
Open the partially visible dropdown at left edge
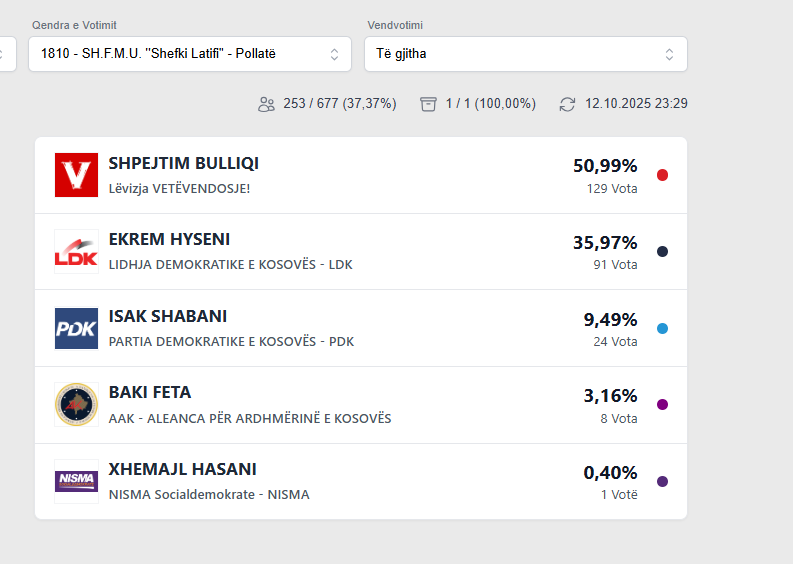tap(7, 54)
